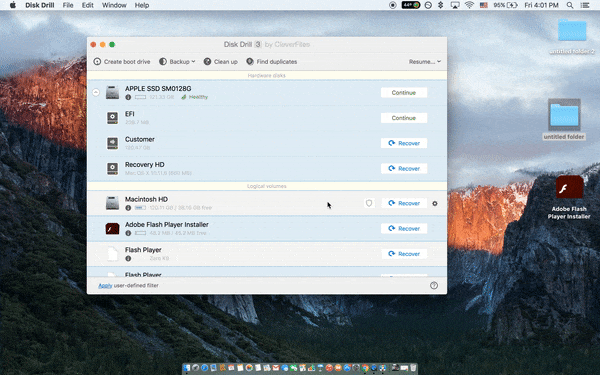Open Find duplicates tool
Screen dimensions: 600x375
272,62
